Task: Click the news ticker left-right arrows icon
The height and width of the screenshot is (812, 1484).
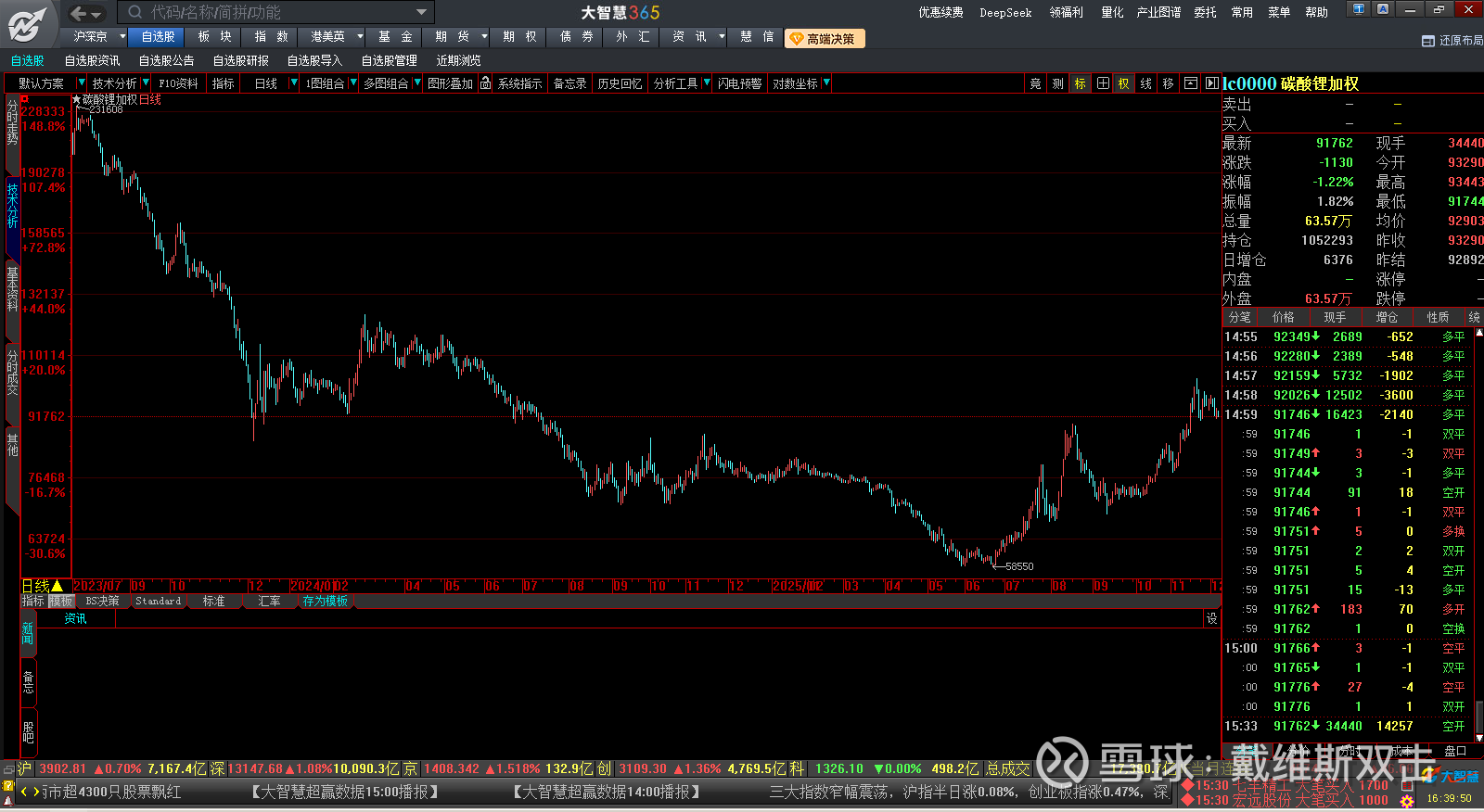Action: click(30, 792)
